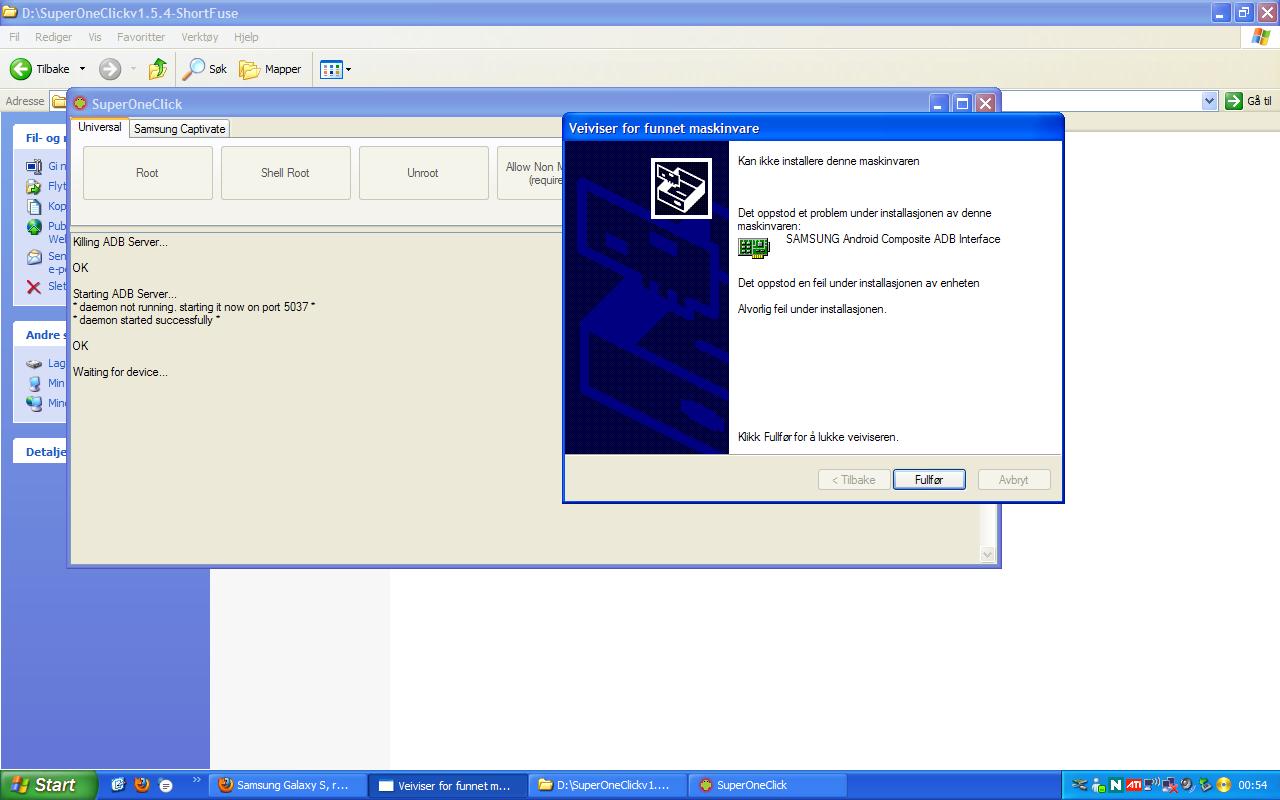Screen dimensions: 1280x800
Task: Click the ATI tray icon
Action: 1134,785
